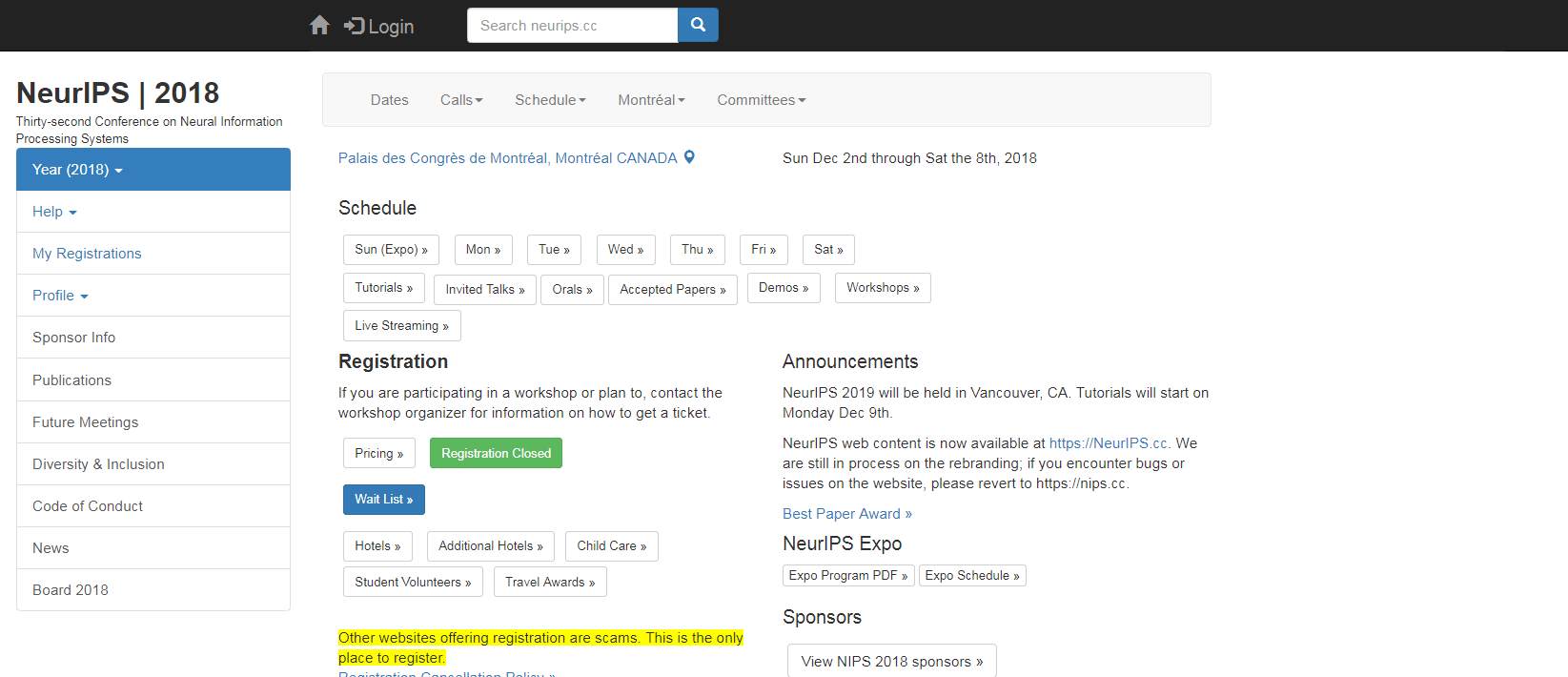Open the Child Care button
This screenshot has height=677, width=1568.
611,546
